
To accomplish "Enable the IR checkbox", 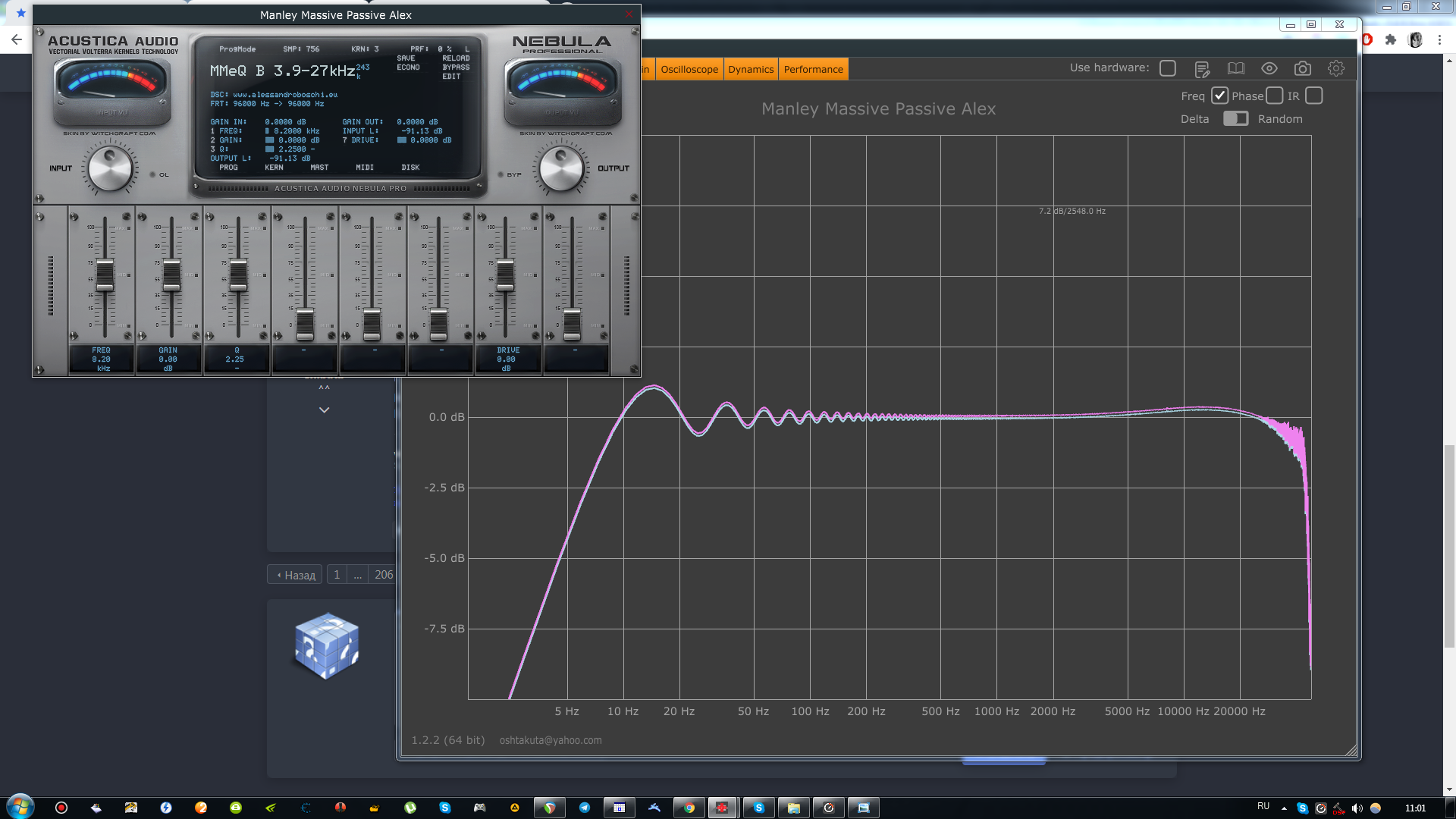I will (x=1314, y=96).
